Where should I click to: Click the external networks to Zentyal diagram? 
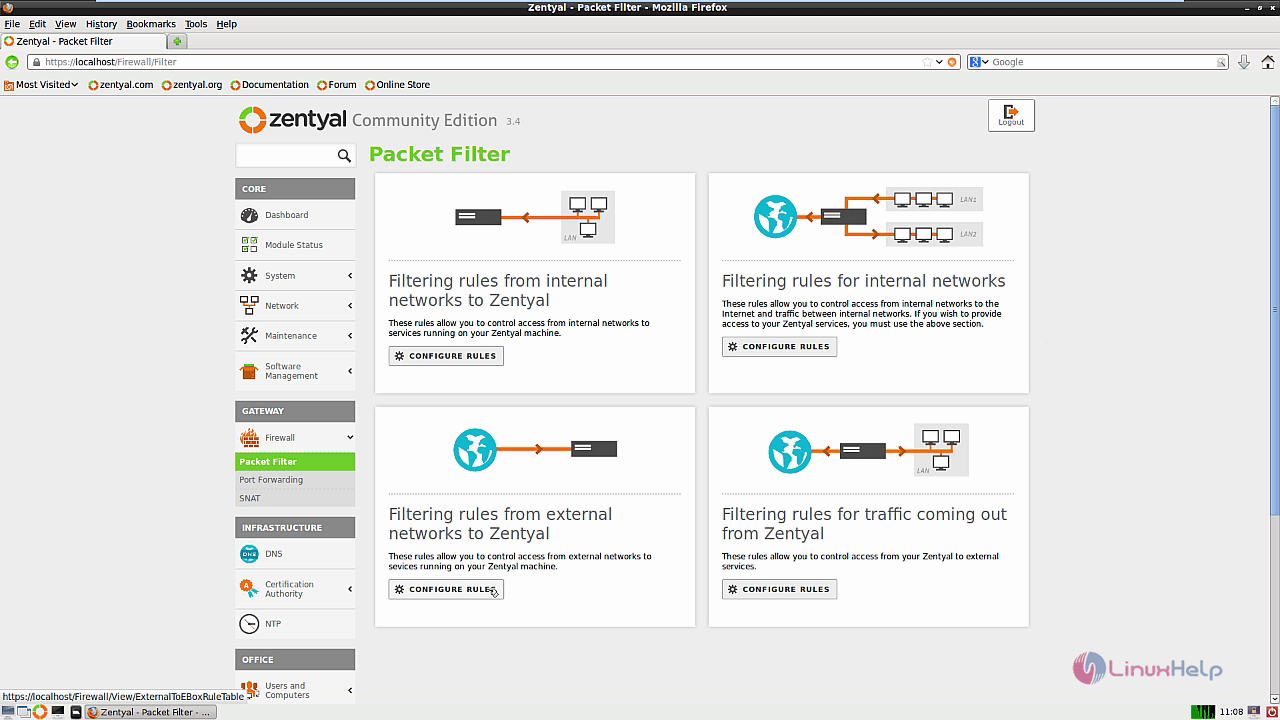point(535,450)
